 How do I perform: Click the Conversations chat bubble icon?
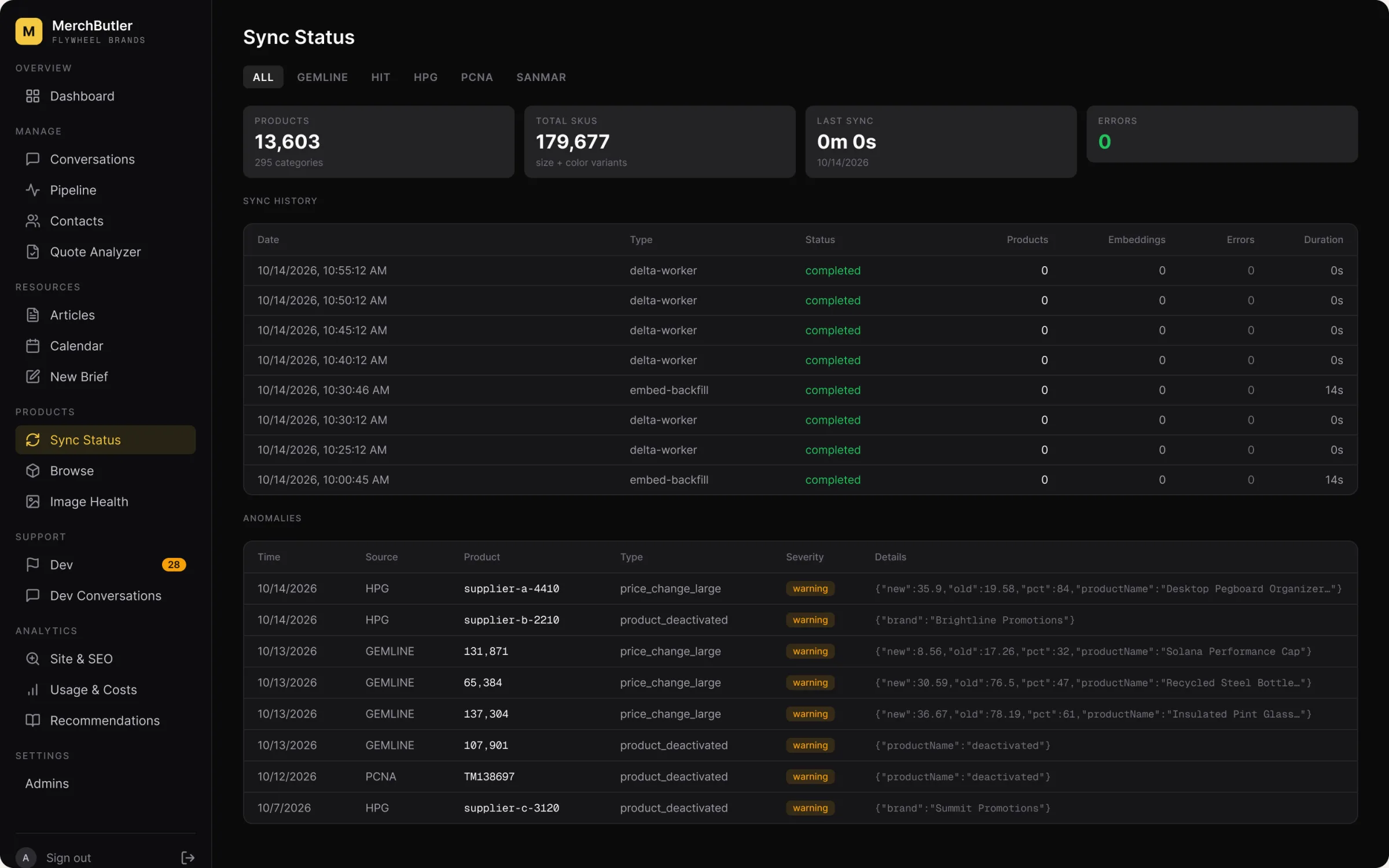[33, 159]
